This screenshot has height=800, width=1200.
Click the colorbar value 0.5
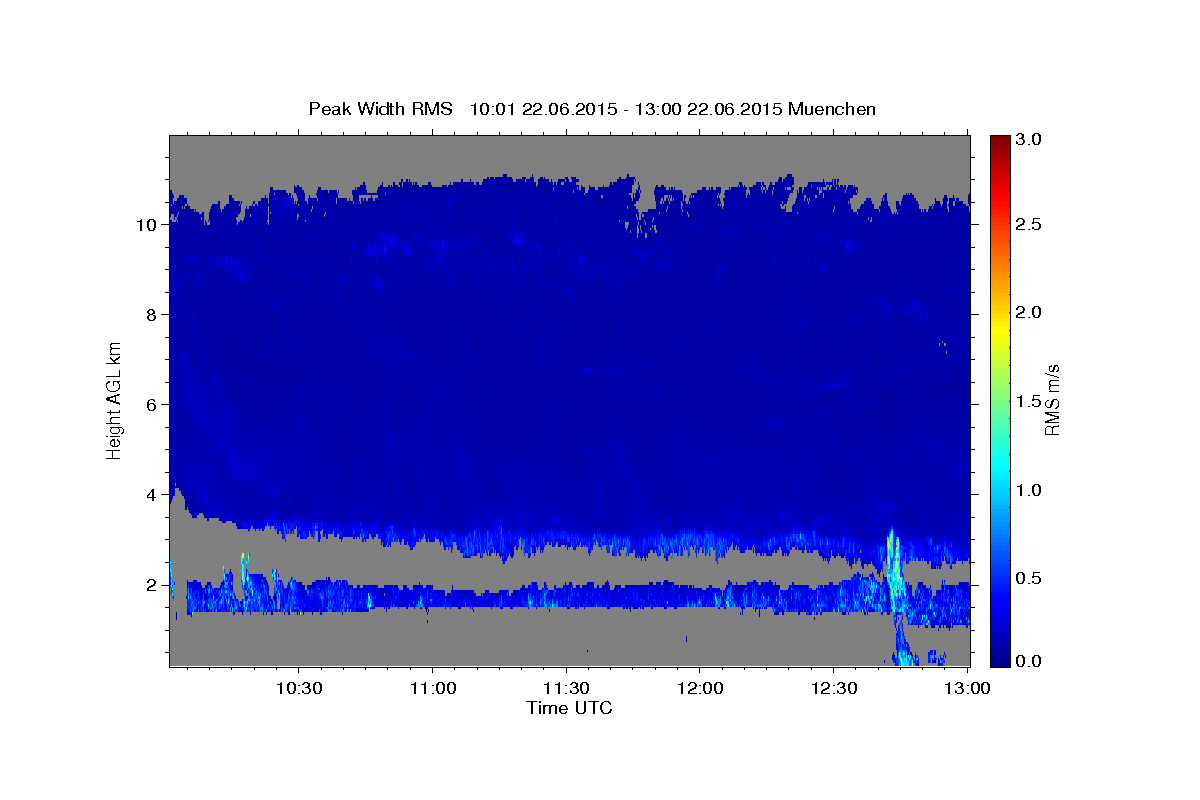coord(1030,578)
